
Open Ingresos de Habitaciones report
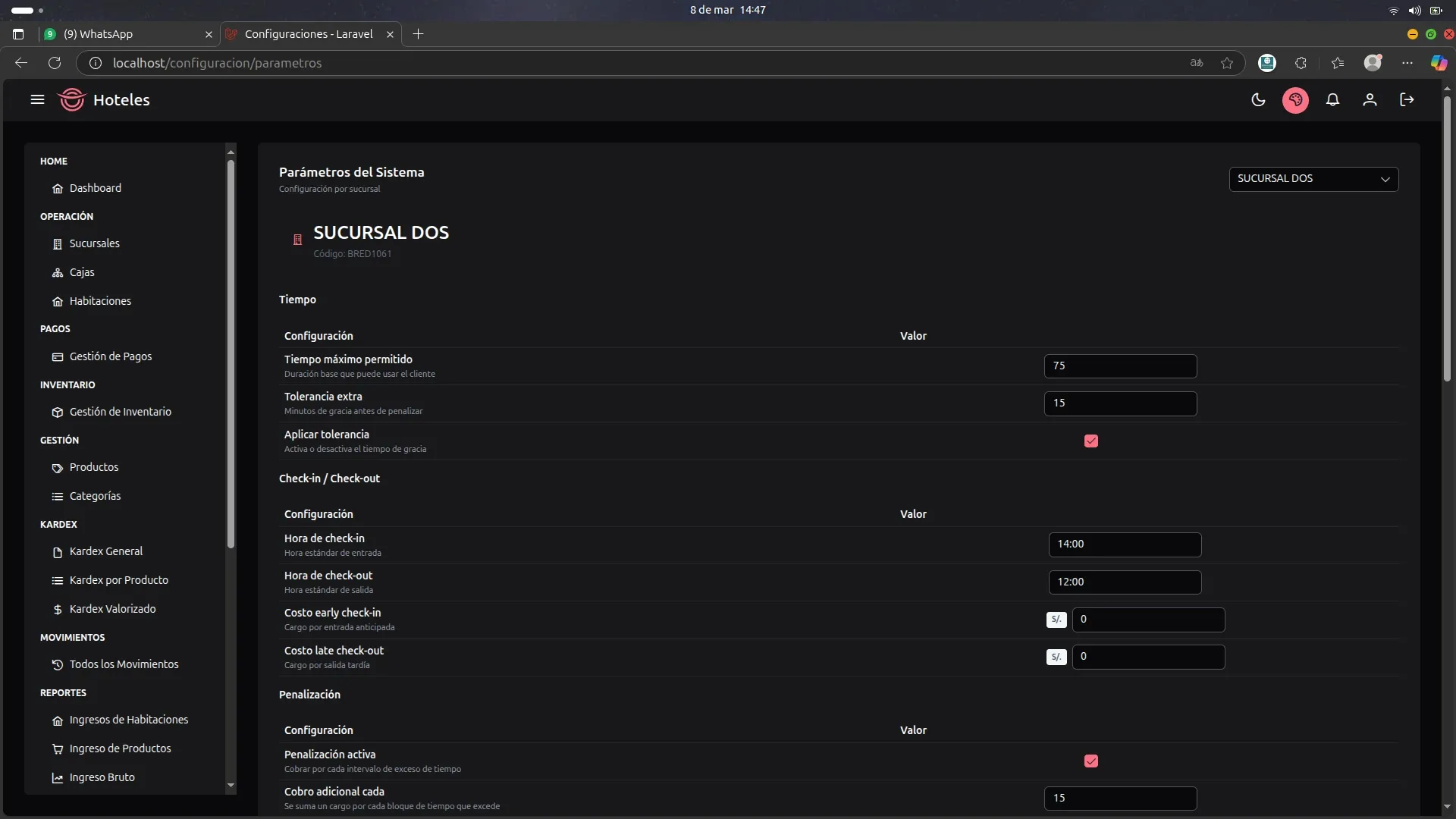pos(128,720)
